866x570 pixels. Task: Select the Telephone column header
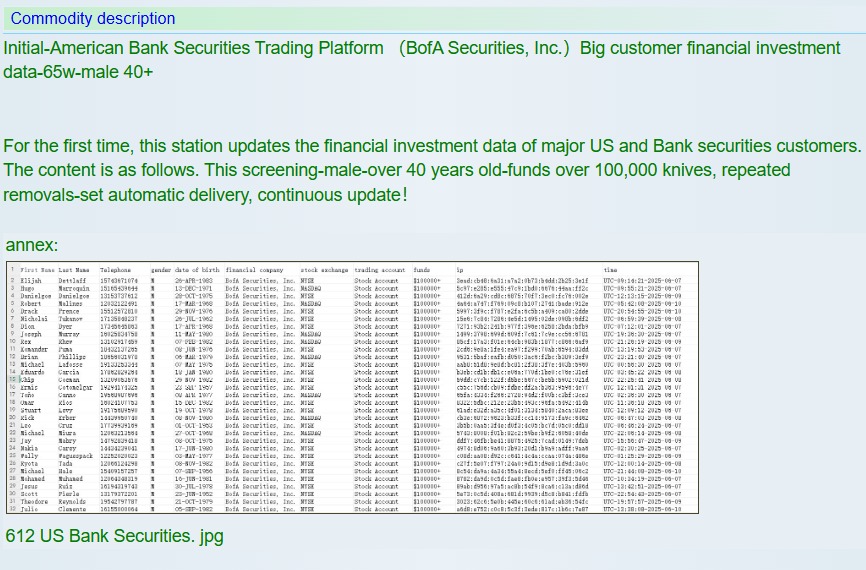(x=115, y=270)
